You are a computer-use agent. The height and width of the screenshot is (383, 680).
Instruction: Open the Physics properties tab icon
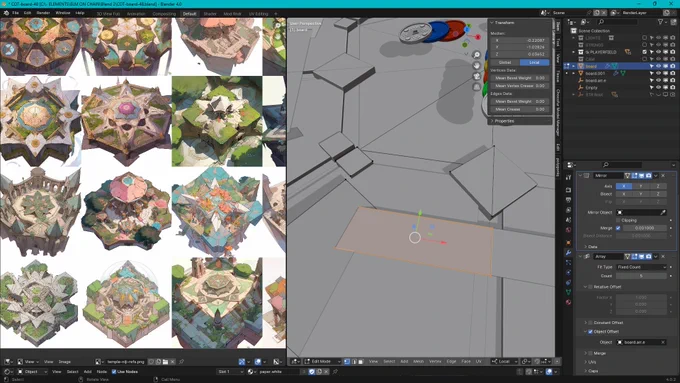(568, 272)
